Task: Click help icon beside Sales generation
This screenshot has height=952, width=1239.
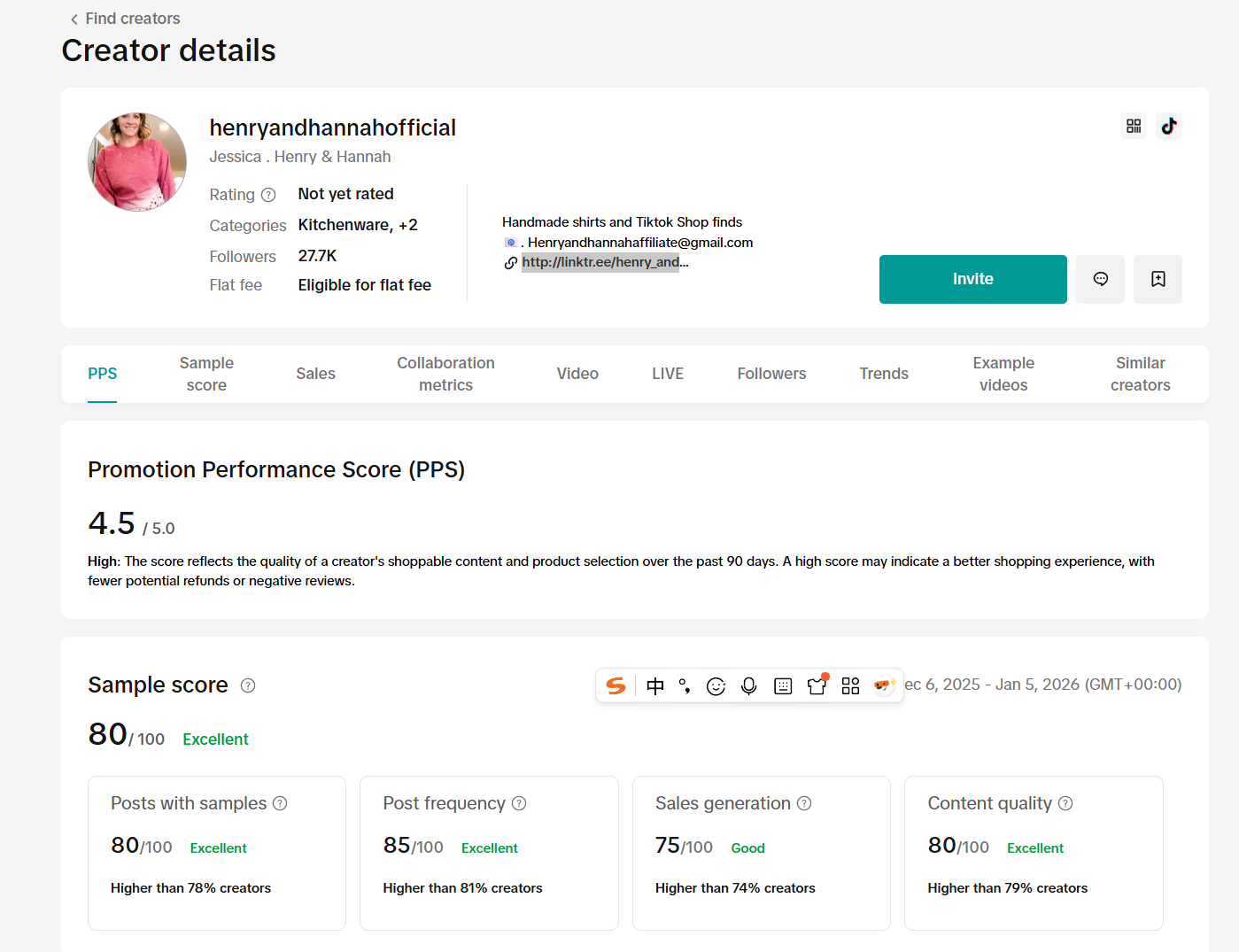Action: click(804, 803)
